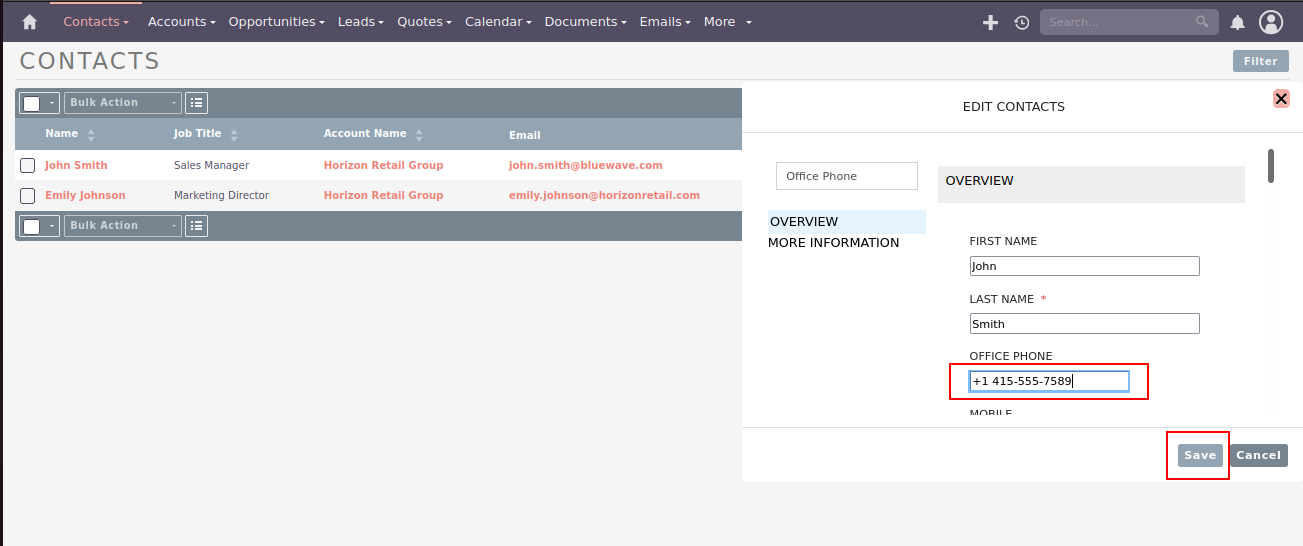
Task: Check the Emily Johnson row checkbox
Action: pyautogui.click(x=28, y=195)
